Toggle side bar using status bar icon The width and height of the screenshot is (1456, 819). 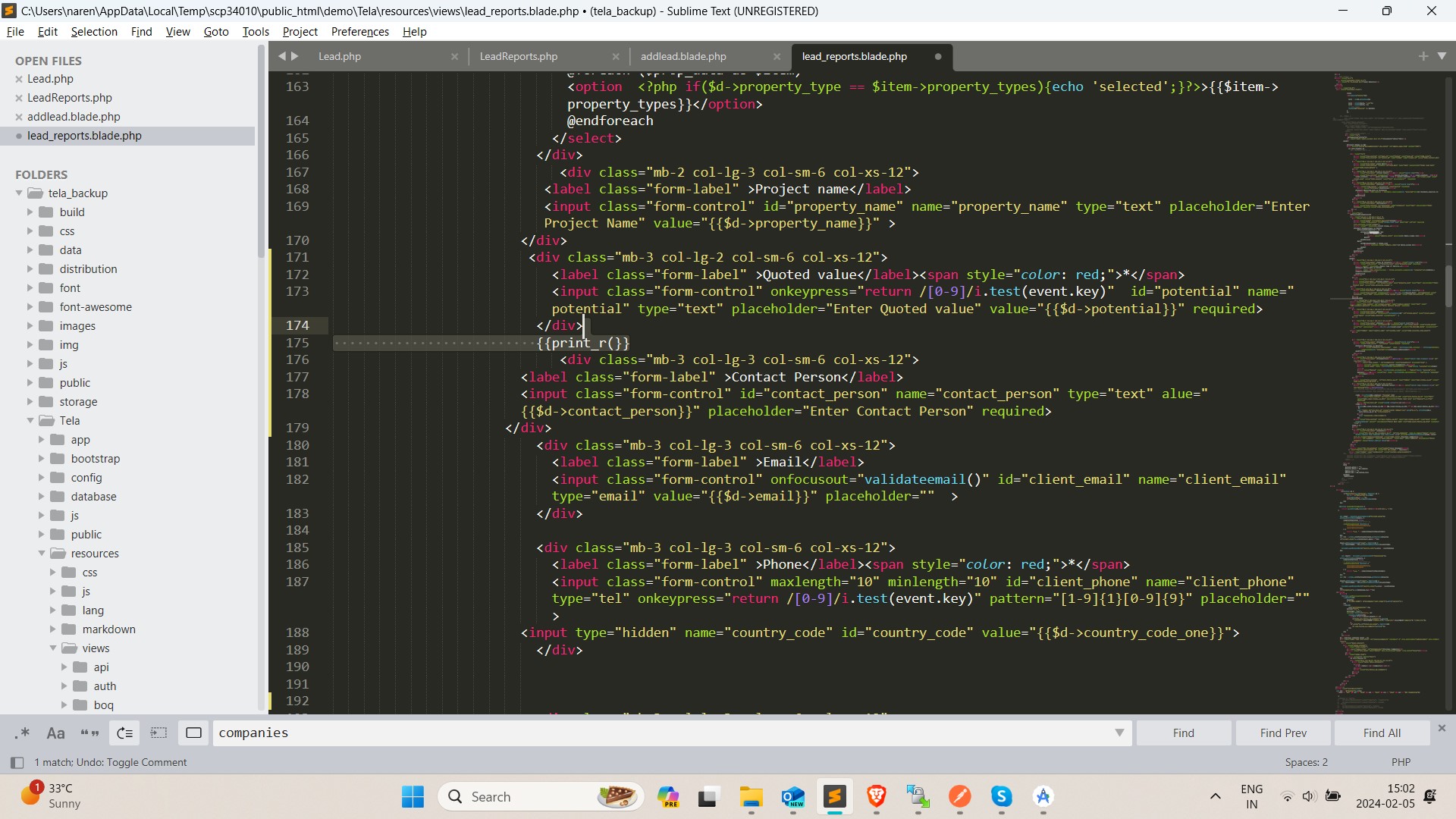[17, 762]
